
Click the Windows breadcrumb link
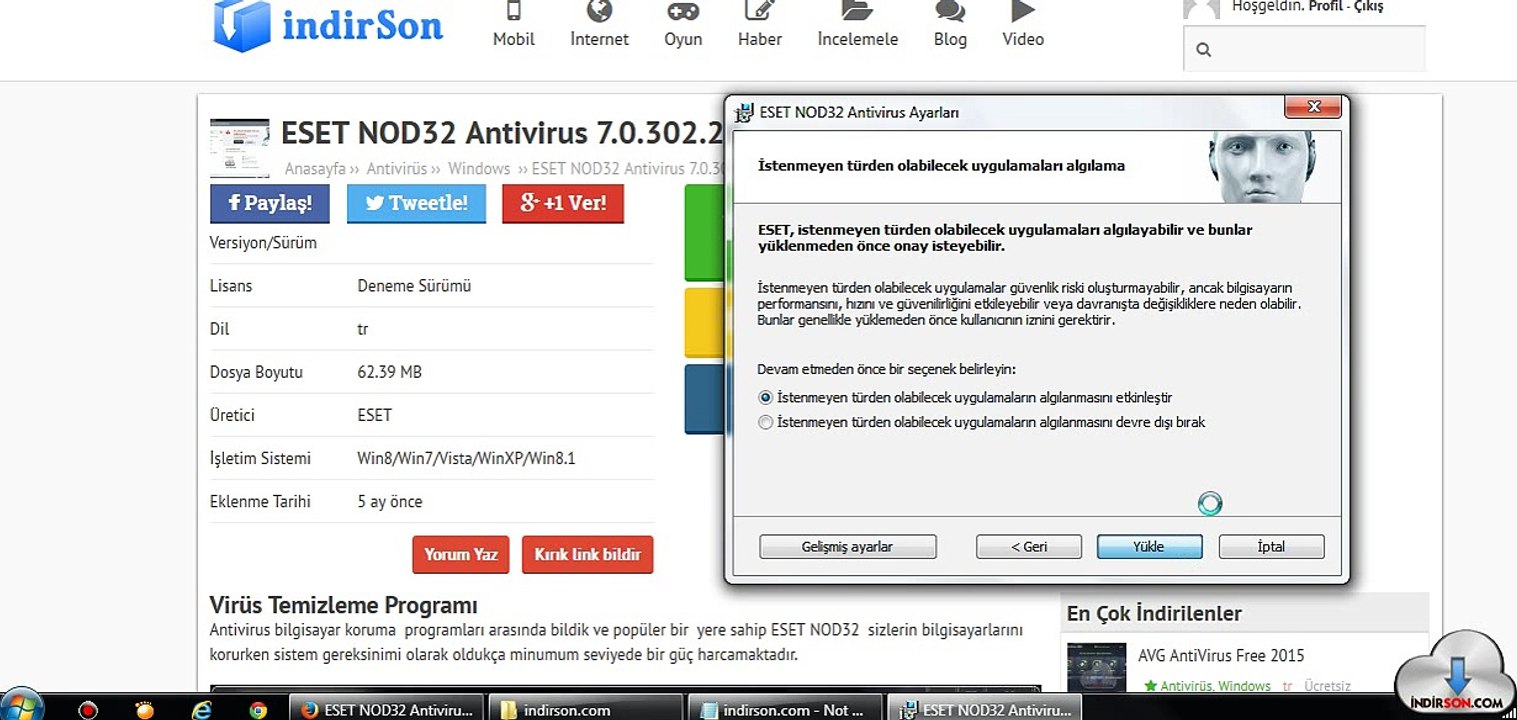479,169
